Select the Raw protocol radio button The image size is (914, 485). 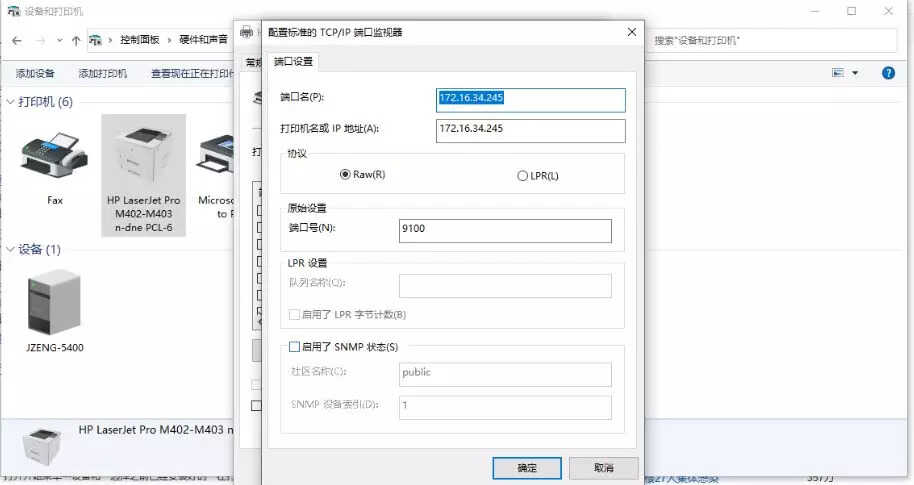pos(346,175)
